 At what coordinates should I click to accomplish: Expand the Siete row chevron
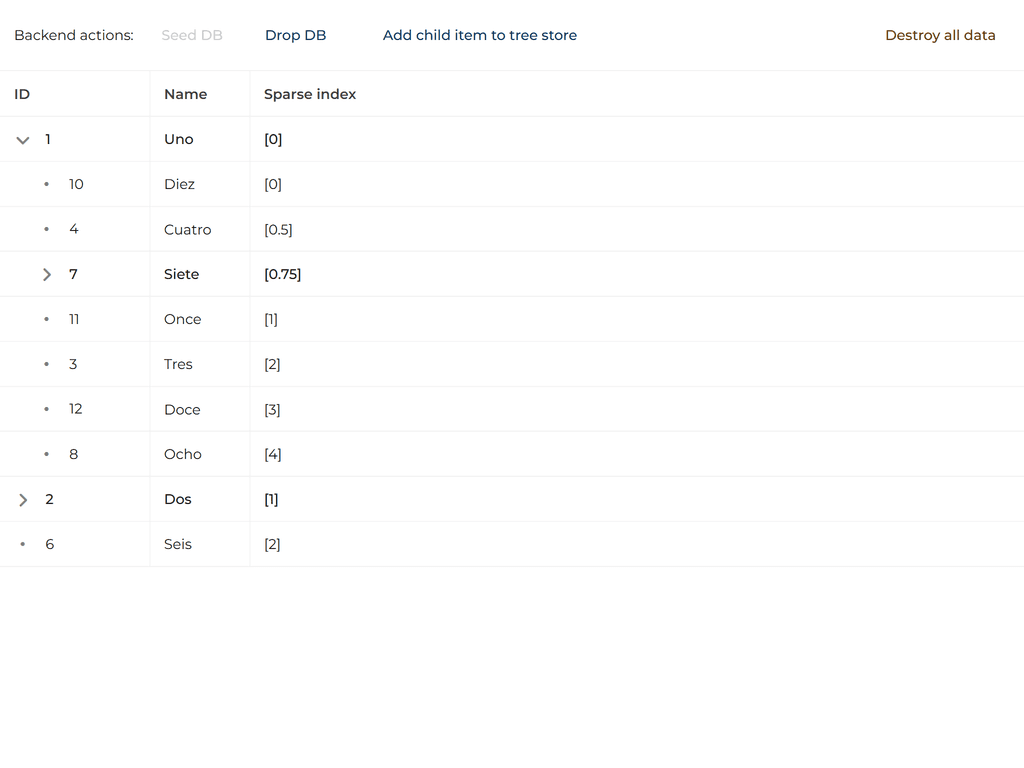pyautogui.click(x=46, y=274)
